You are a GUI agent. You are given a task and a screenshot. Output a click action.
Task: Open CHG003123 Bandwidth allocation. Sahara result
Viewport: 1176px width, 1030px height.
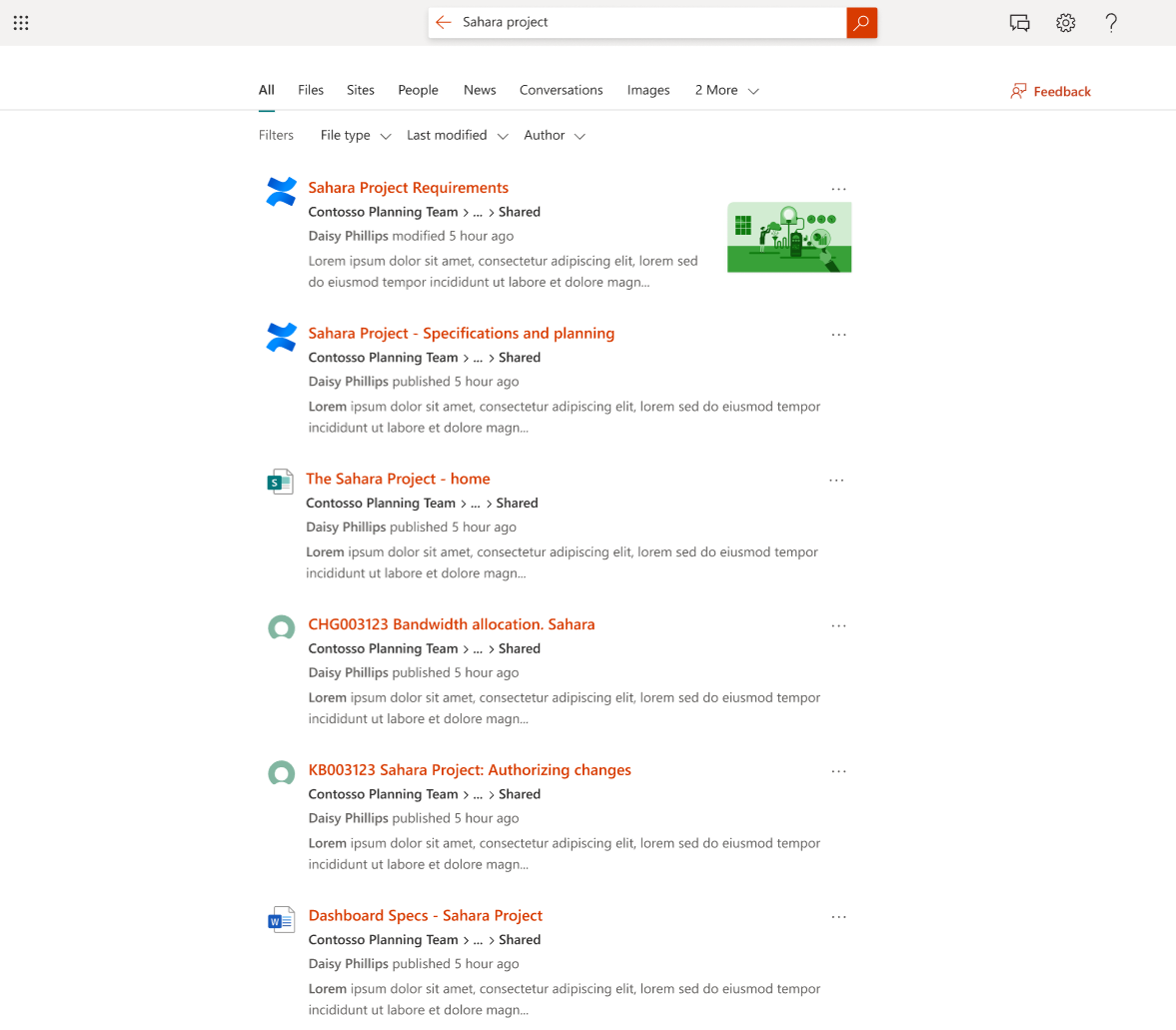(452, 624)
